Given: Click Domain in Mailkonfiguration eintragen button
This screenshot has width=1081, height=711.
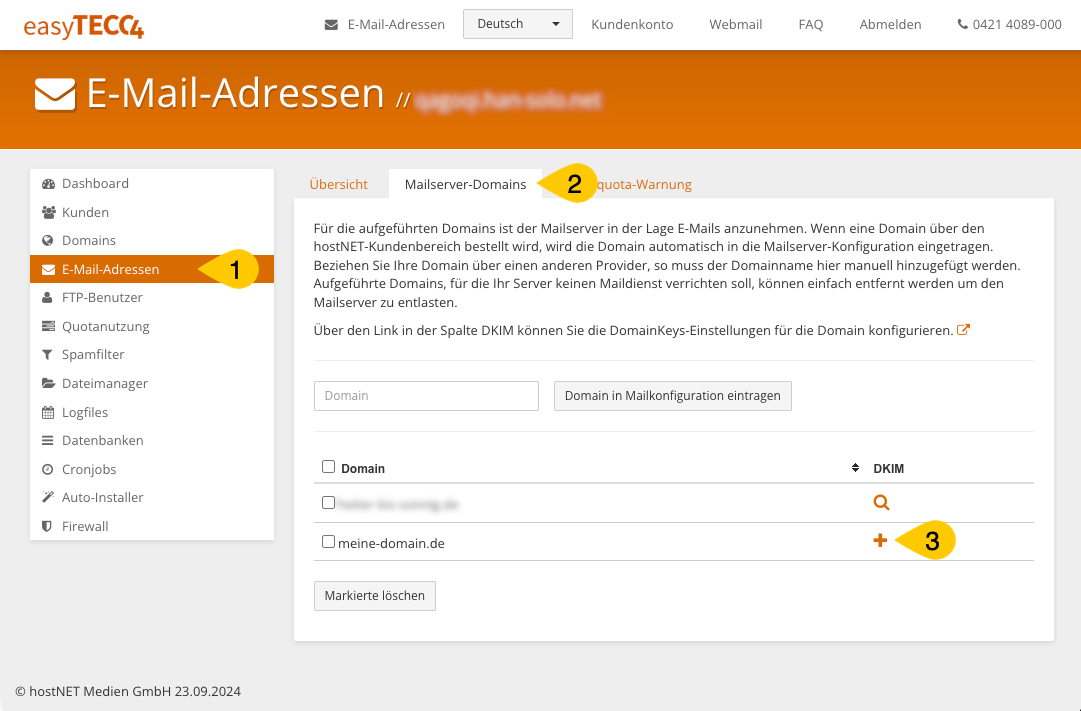Looking at the screenshot, I should point(672,396).
